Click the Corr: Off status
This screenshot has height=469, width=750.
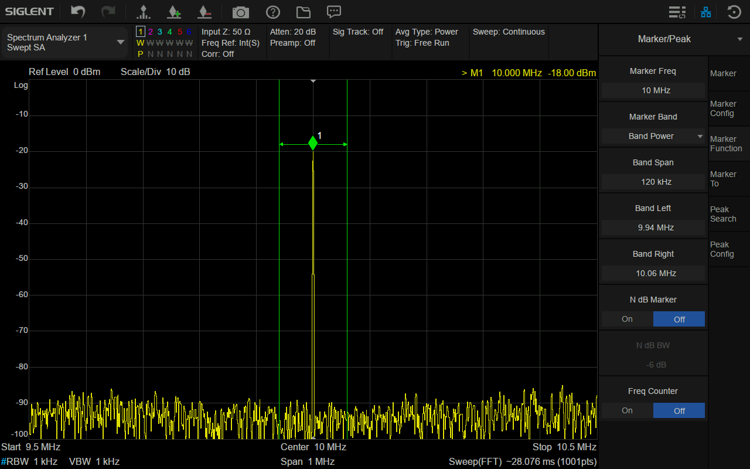[218, 54]
